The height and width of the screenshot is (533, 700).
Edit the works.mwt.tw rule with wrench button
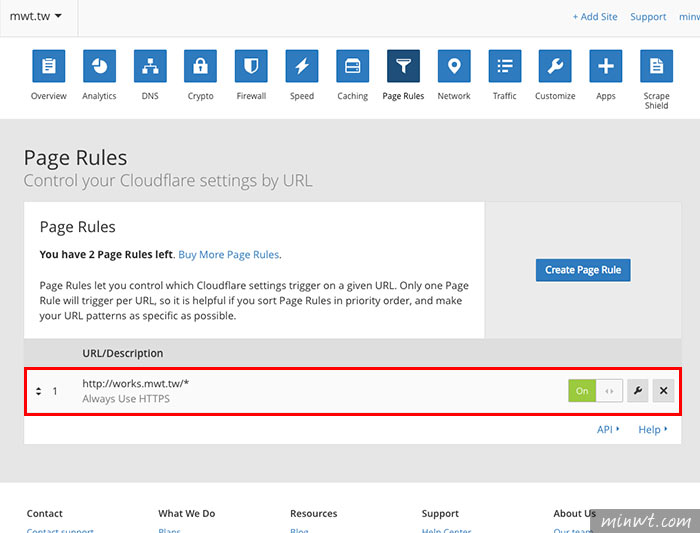coord(638,391)
